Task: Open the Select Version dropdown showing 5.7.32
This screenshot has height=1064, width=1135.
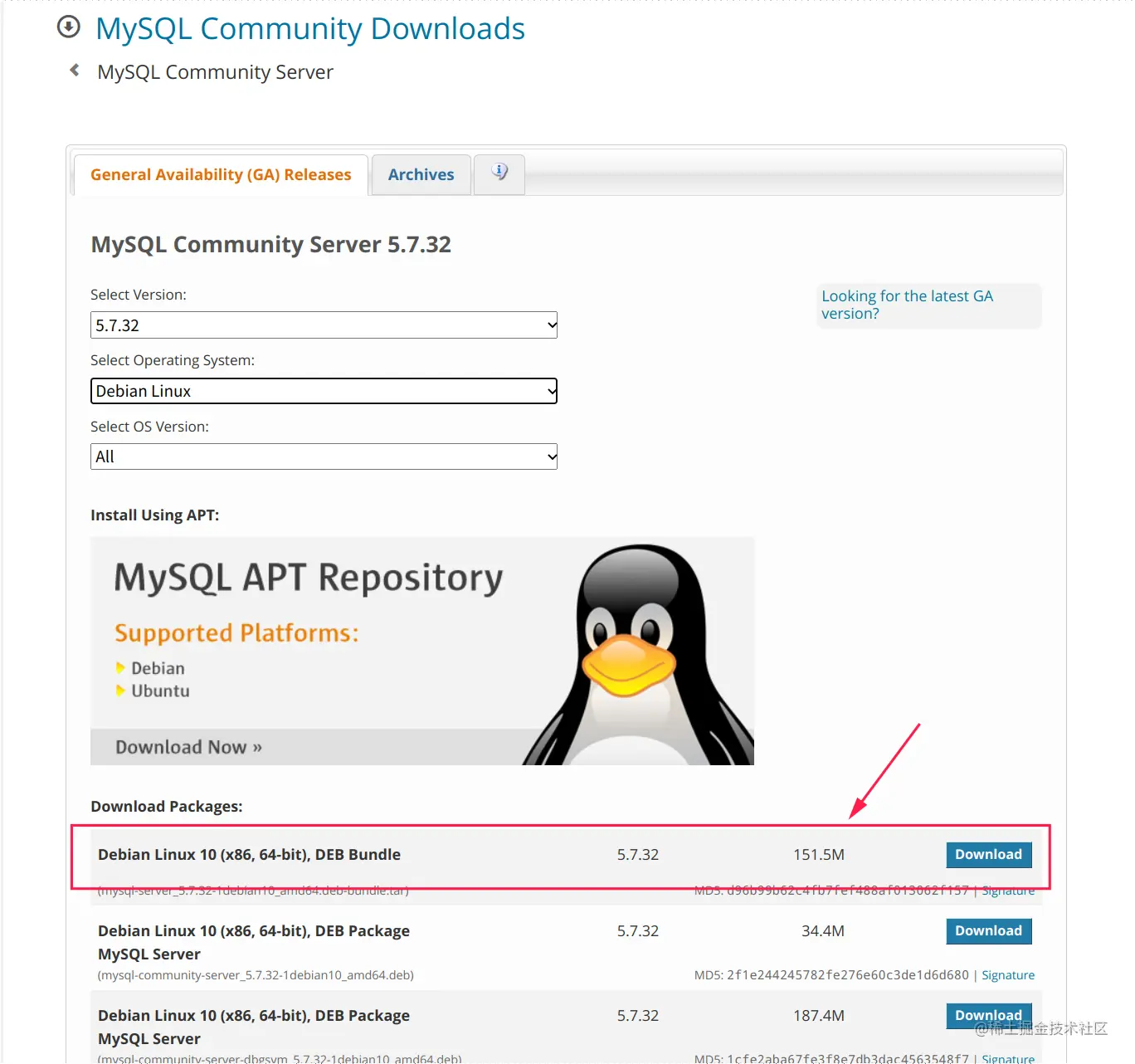Action: (324, 325)
